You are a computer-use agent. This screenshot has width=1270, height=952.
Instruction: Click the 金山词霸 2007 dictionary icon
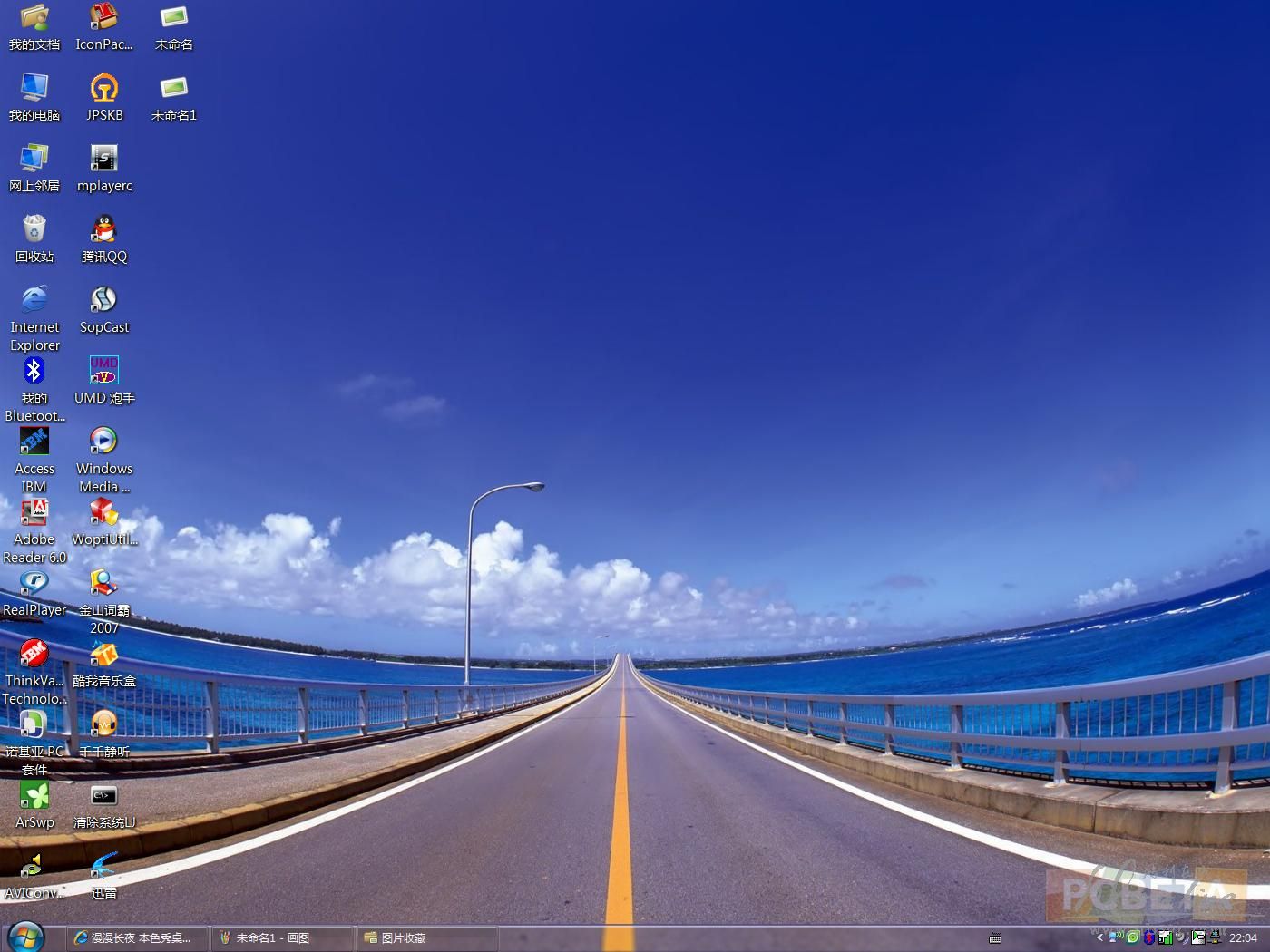point(104,583)
